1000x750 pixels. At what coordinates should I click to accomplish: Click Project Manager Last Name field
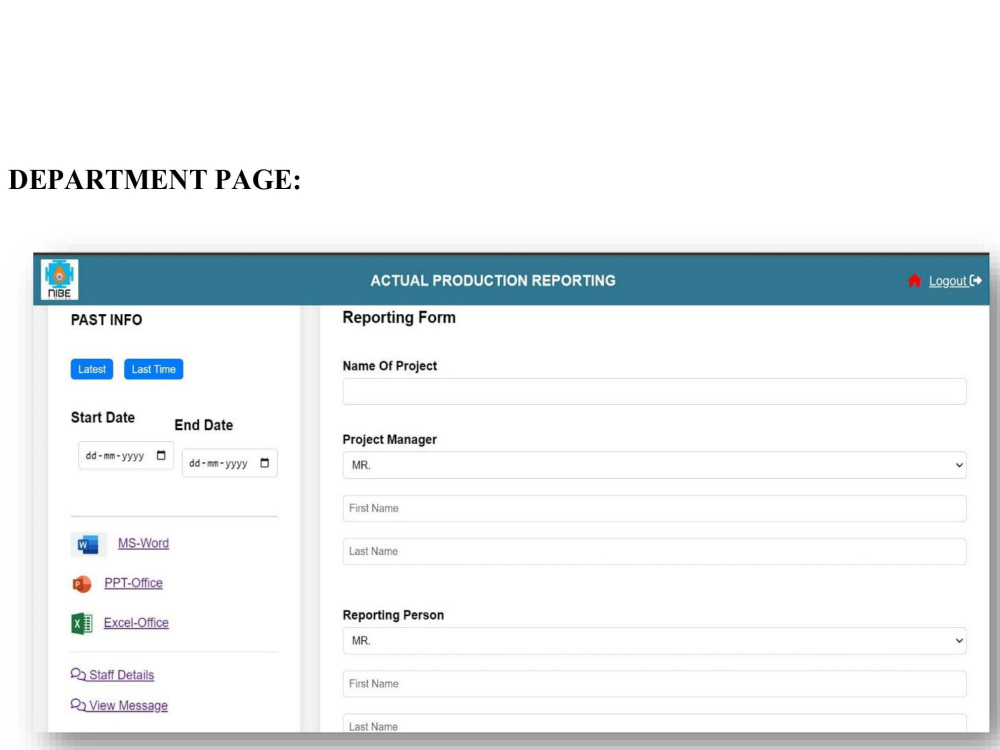(x=654, y=551)
